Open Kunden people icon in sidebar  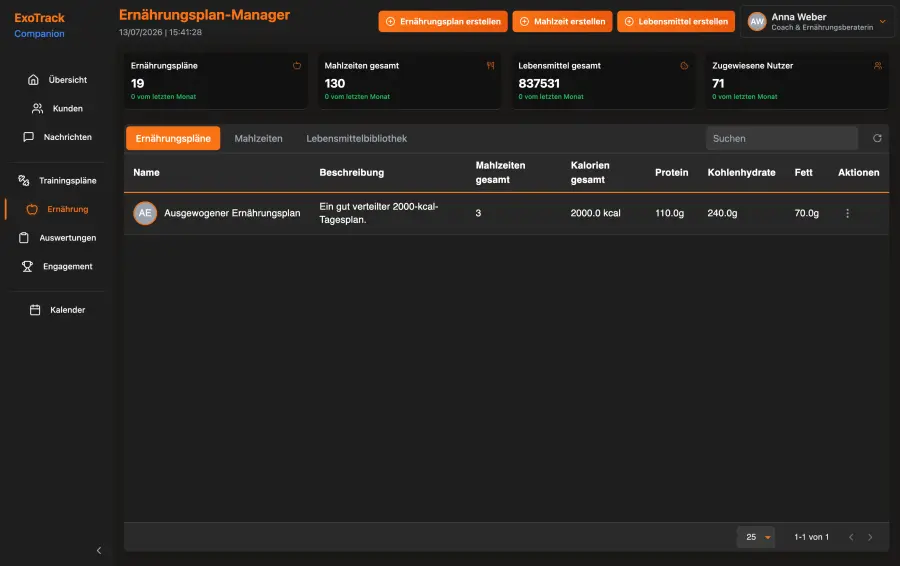[x=37, y=108]
